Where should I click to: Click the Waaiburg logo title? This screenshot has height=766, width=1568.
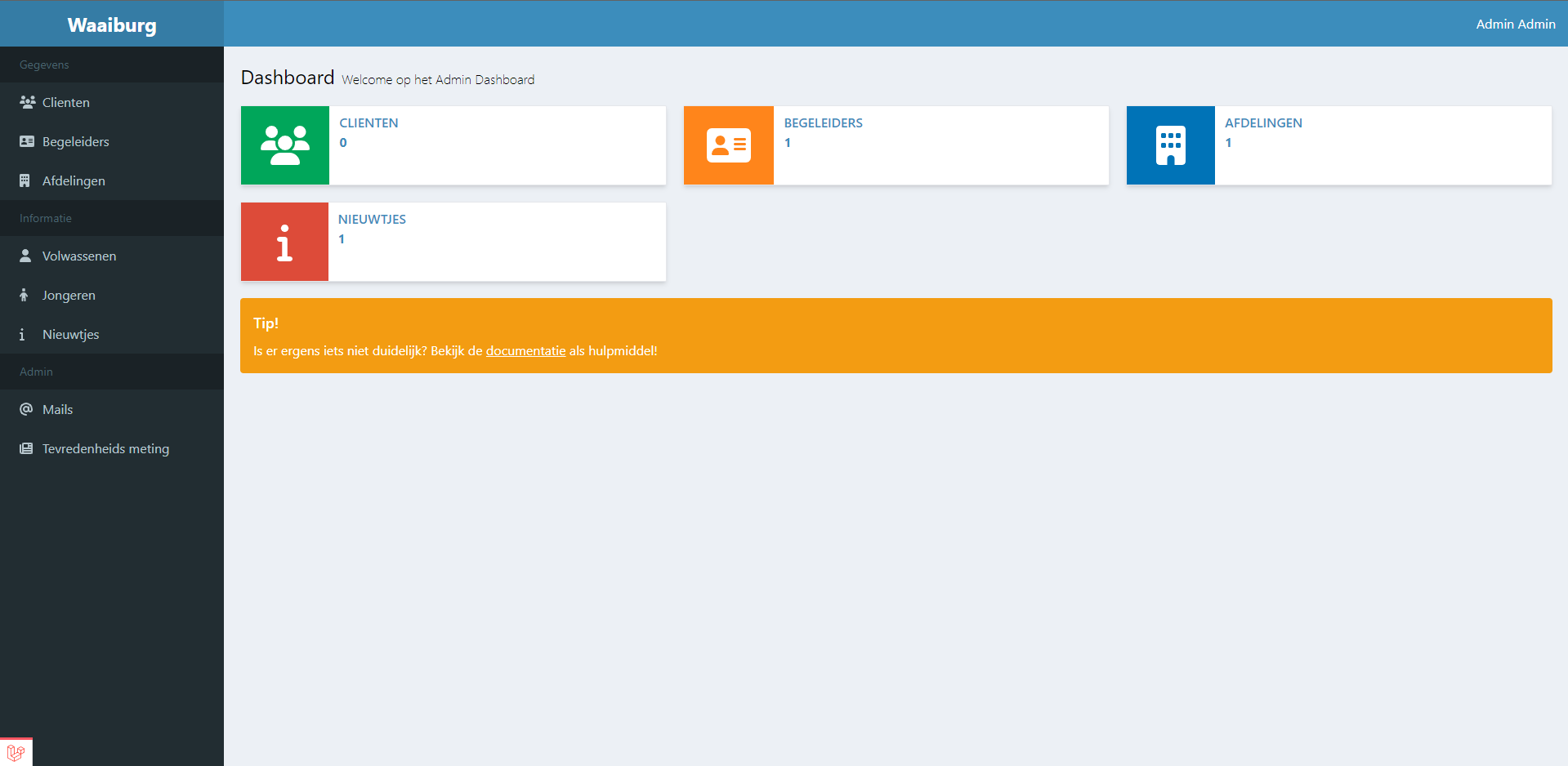(112, 24)
